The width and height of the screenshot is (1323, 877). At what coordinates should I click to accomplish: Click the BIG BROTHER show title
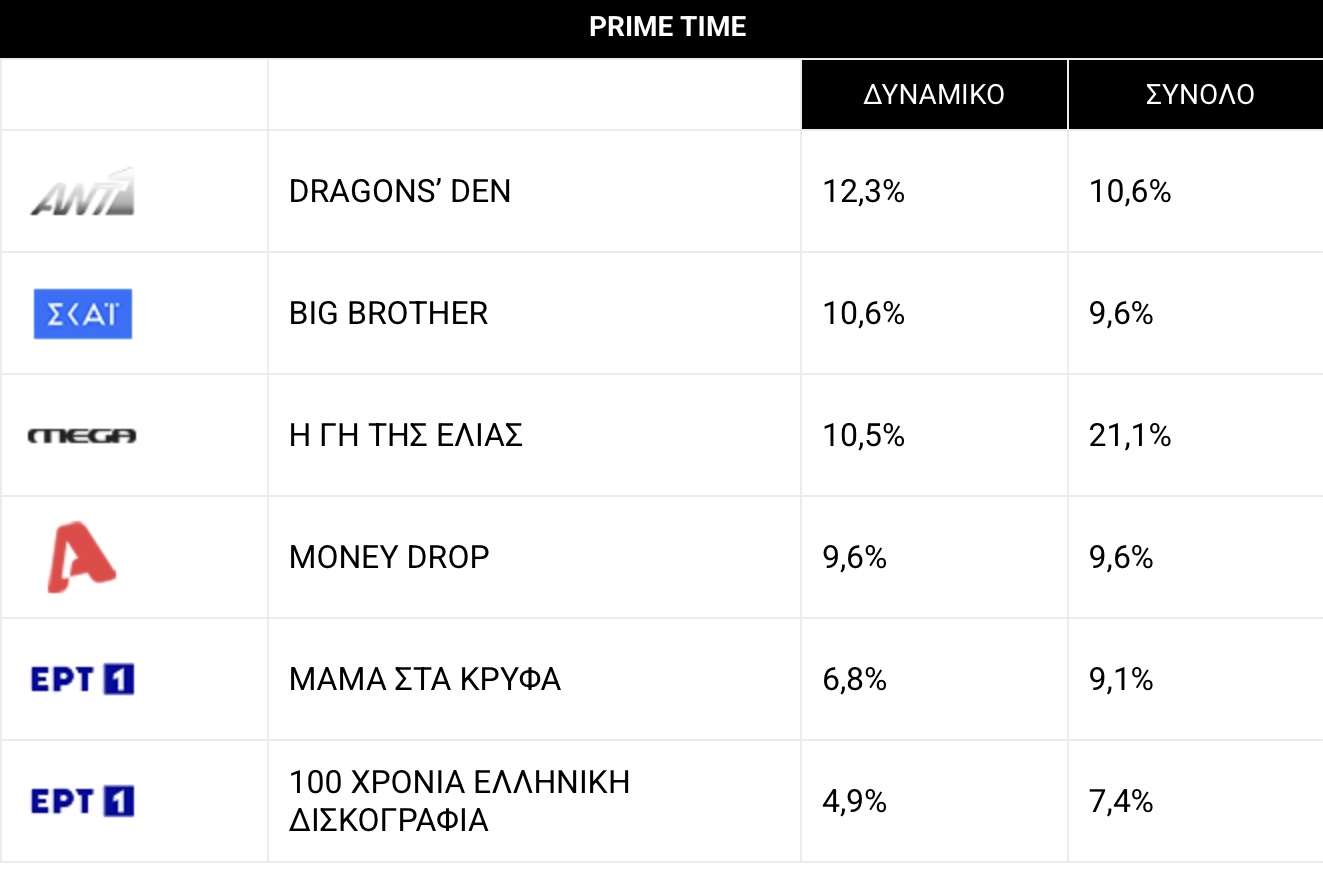click(x=389, y=314)
